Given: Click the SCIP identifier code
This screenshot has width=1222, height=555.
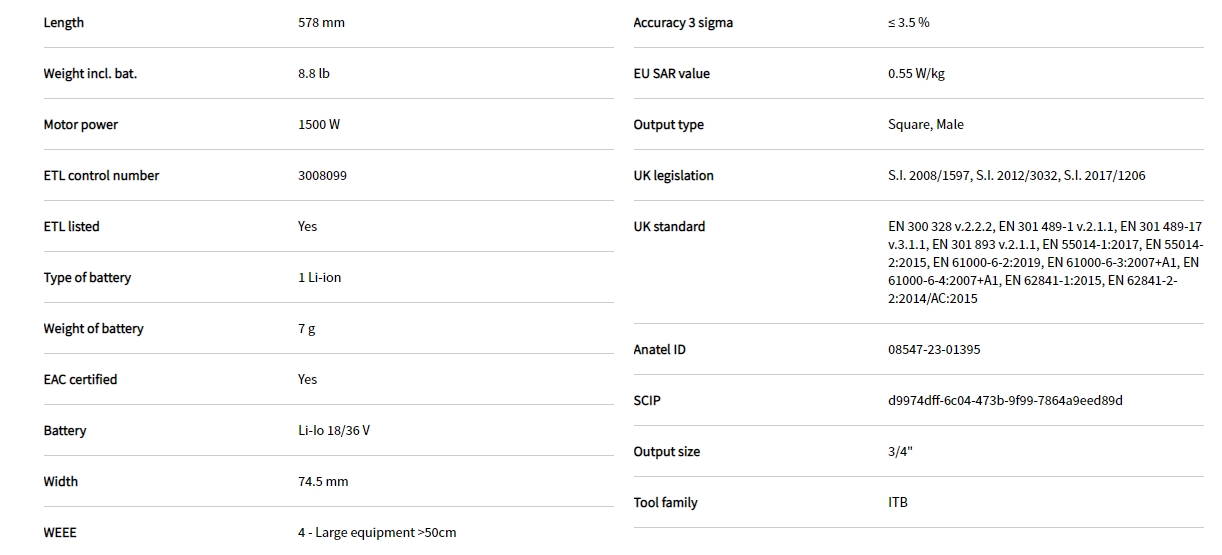Looking at the screenshot, I should point(1005,400).
